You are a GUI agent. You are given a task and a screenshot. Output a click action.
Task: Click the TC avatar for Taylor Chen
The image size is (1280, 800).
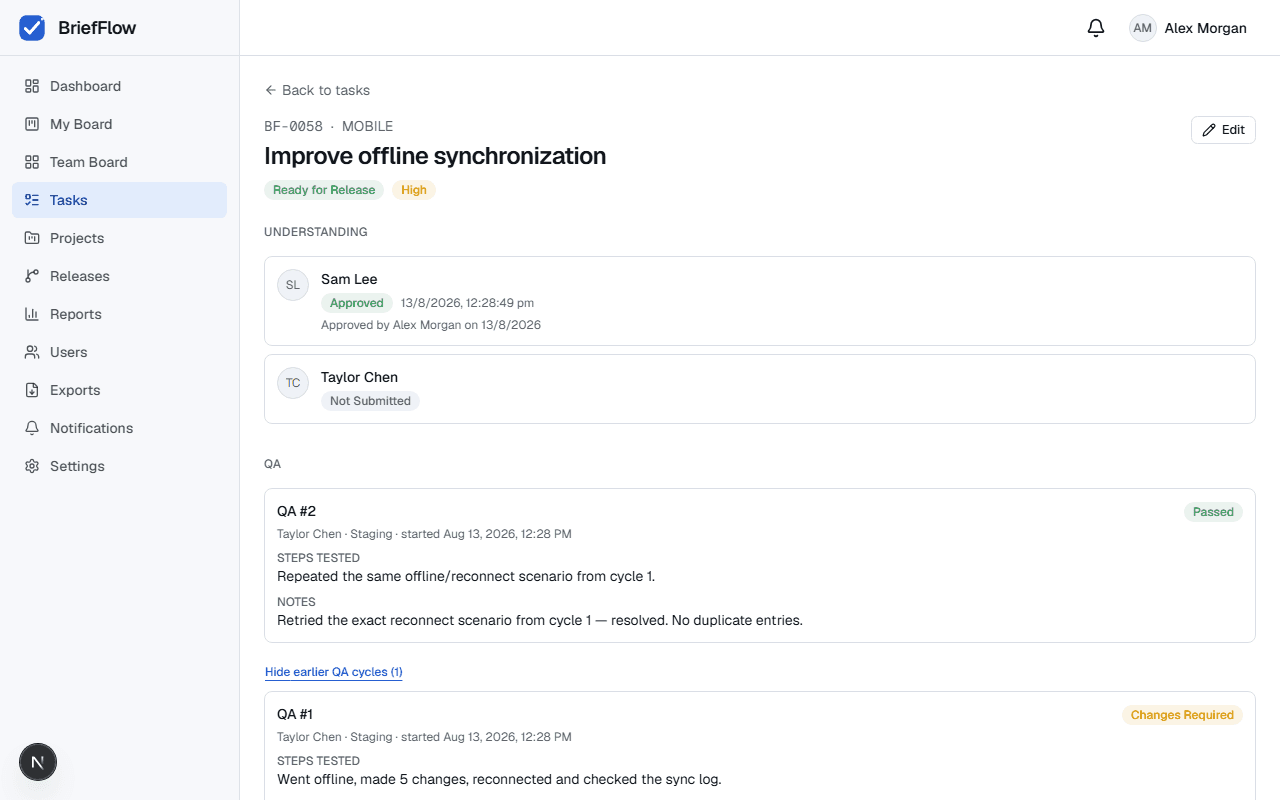[293, 383]
